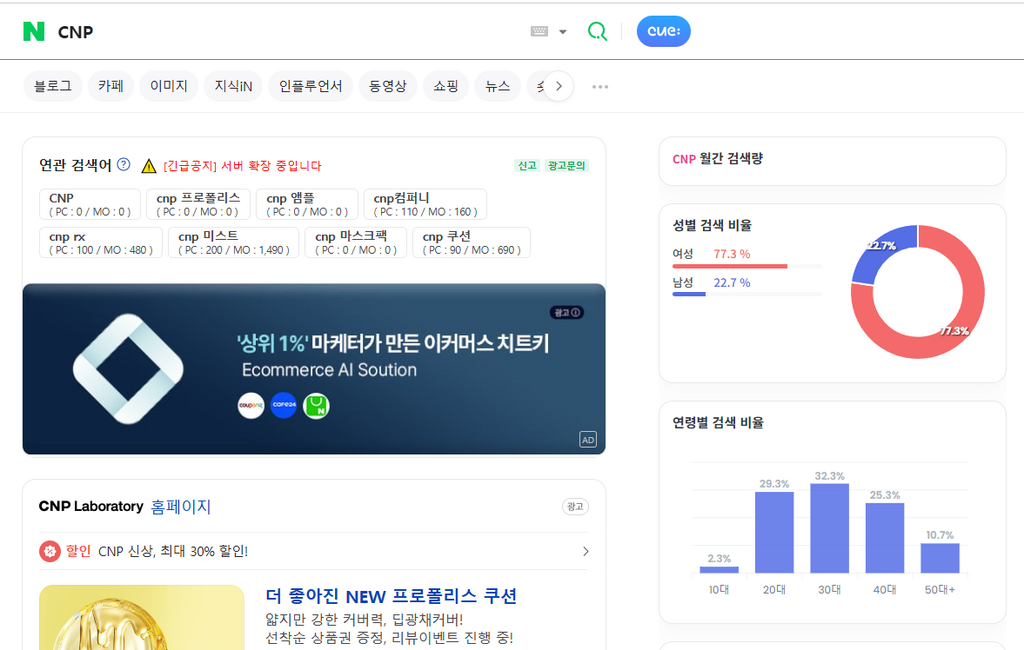Viewport: 1024px width, 650px height.
Task: Expand the dropdown arrow beside keyboard icon
Action: tap(563, 31)
